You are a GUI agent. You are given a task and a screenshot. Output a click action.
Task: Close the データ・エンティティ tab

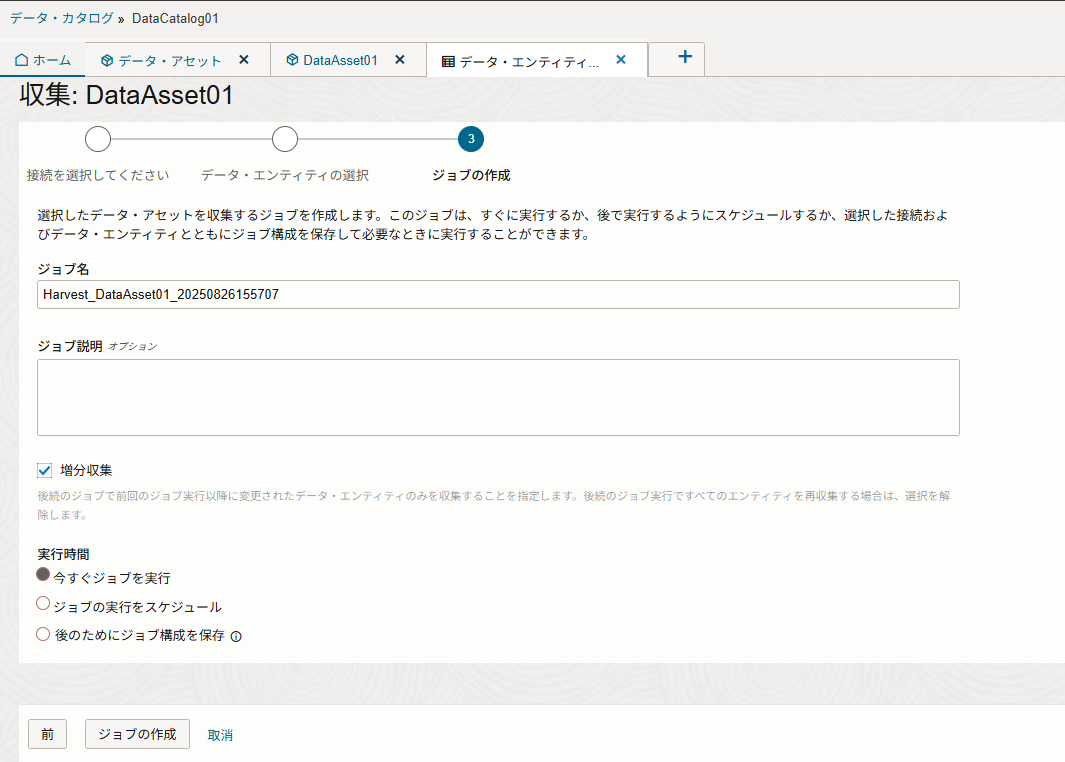[x=621, y=60]
